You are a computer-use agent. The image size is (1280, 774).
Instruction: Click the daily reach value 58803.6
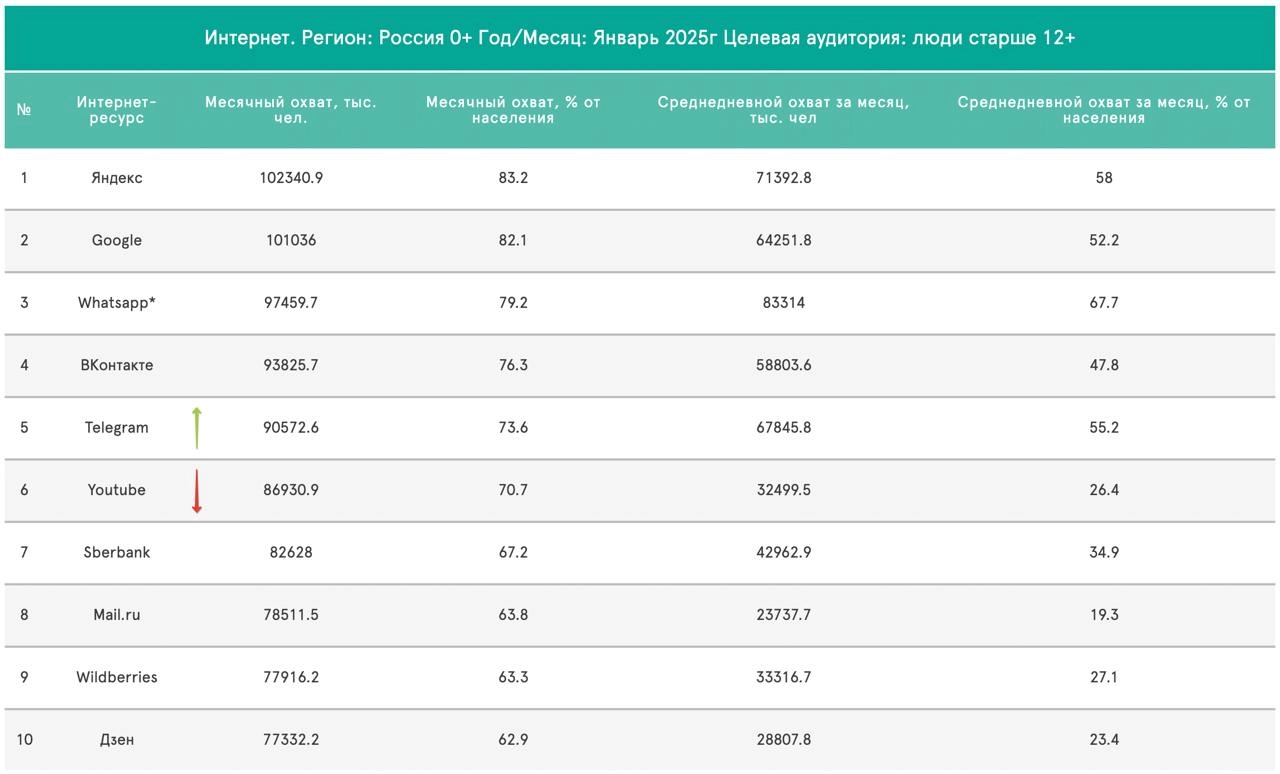point(784,365)
